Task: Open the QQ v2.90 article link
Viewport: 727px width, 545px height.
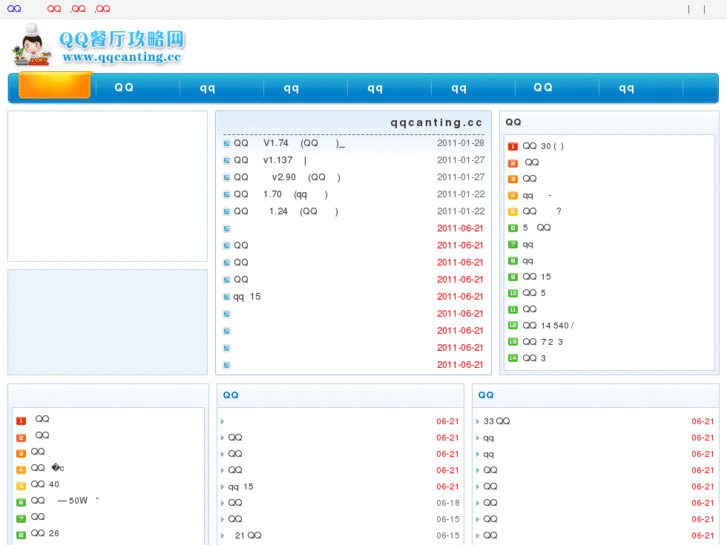Action: click(287, 178)
